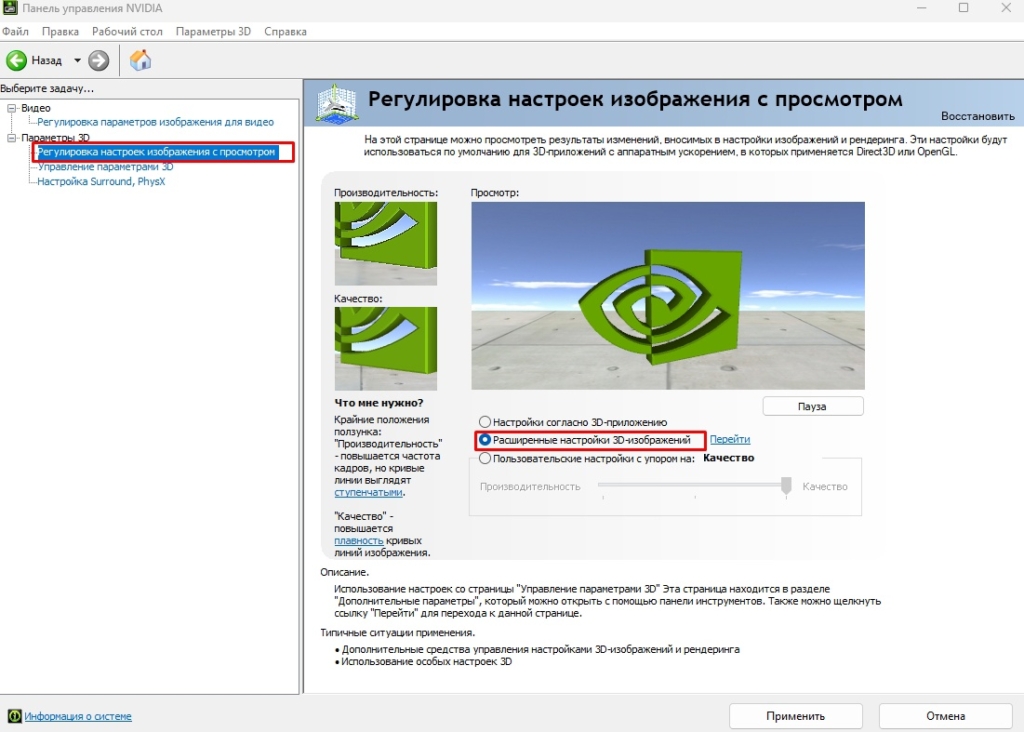Image resolution: width=1024 pixels, height=732 pixels.
Task: Click the 'Выберите задачу...' panel heading
Action: click(x=47, y=88)
